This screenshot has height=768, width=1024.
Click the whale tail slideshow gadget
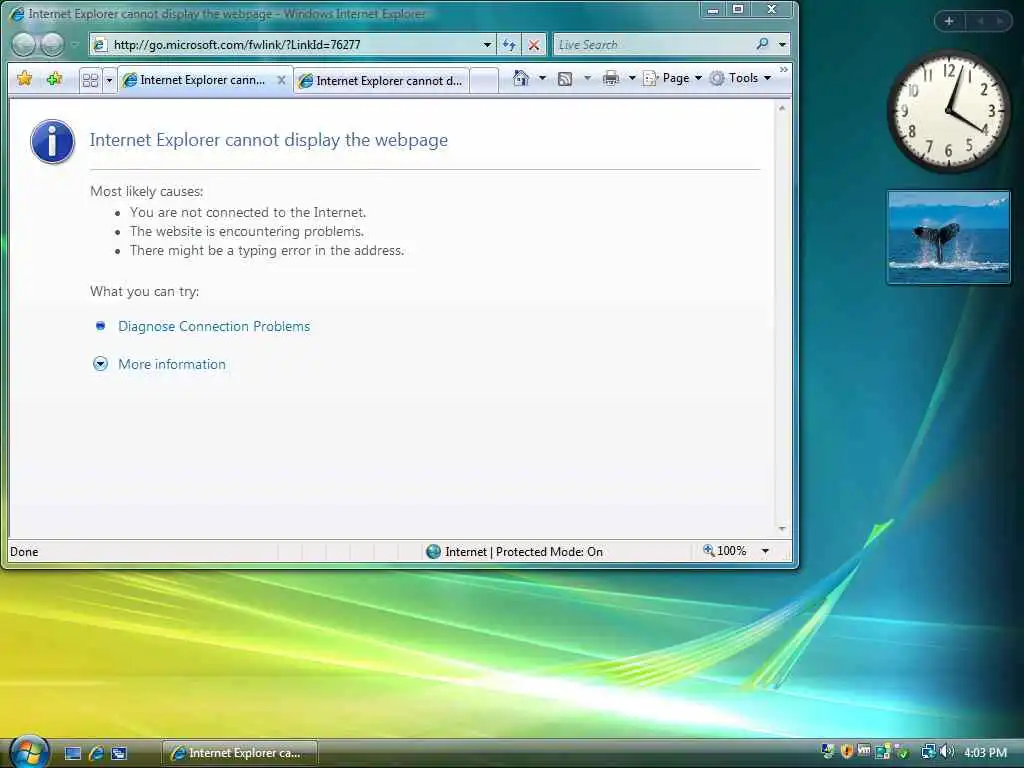948,237
